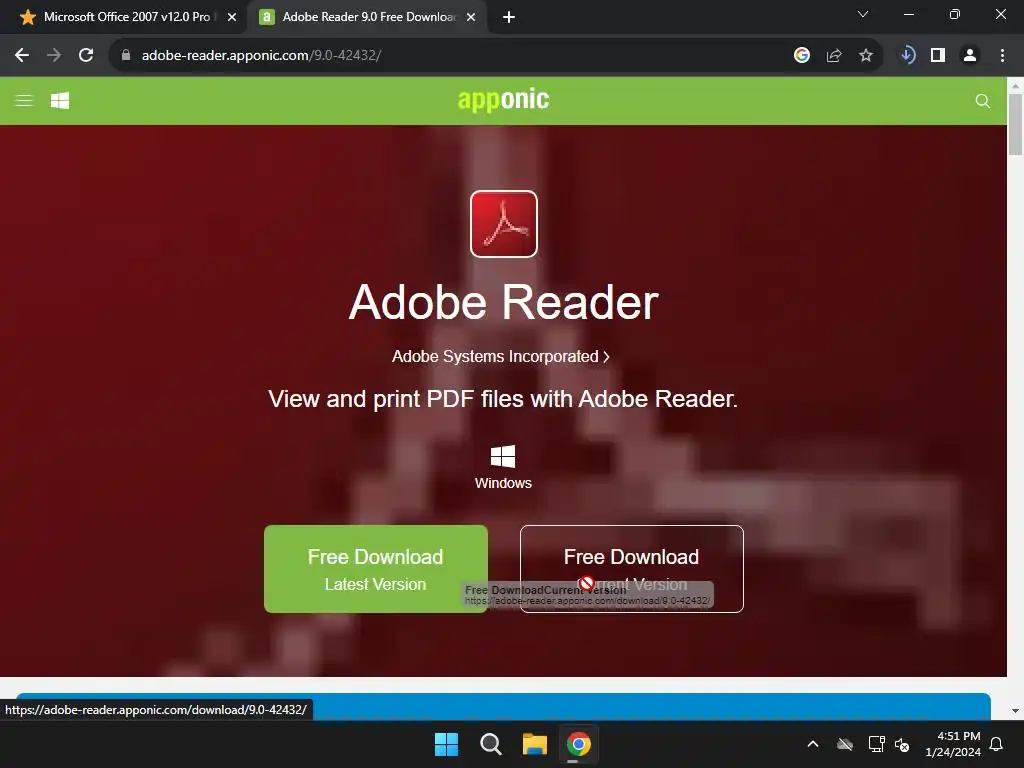Open File Explorer from taskbar

[535, 744]
